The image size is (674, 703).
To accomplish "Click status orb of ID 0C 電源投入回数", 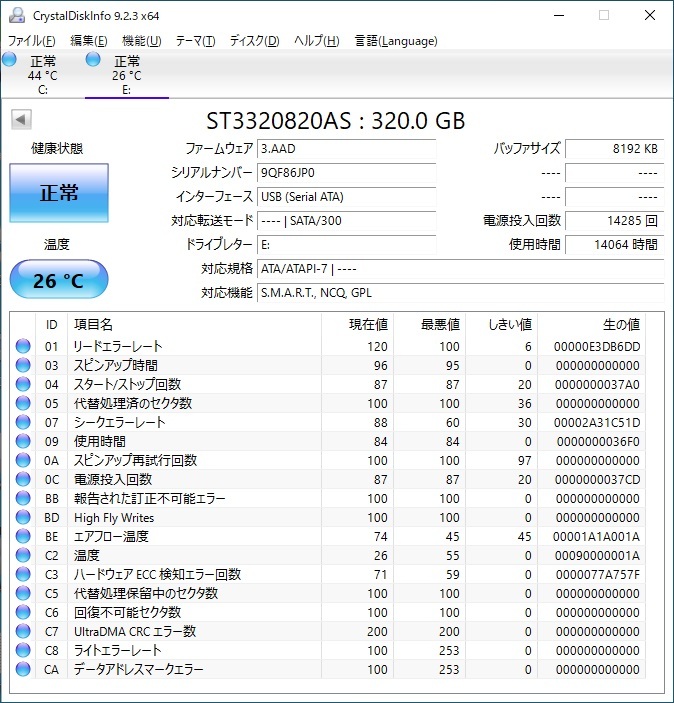I will (x=23, y=479).
